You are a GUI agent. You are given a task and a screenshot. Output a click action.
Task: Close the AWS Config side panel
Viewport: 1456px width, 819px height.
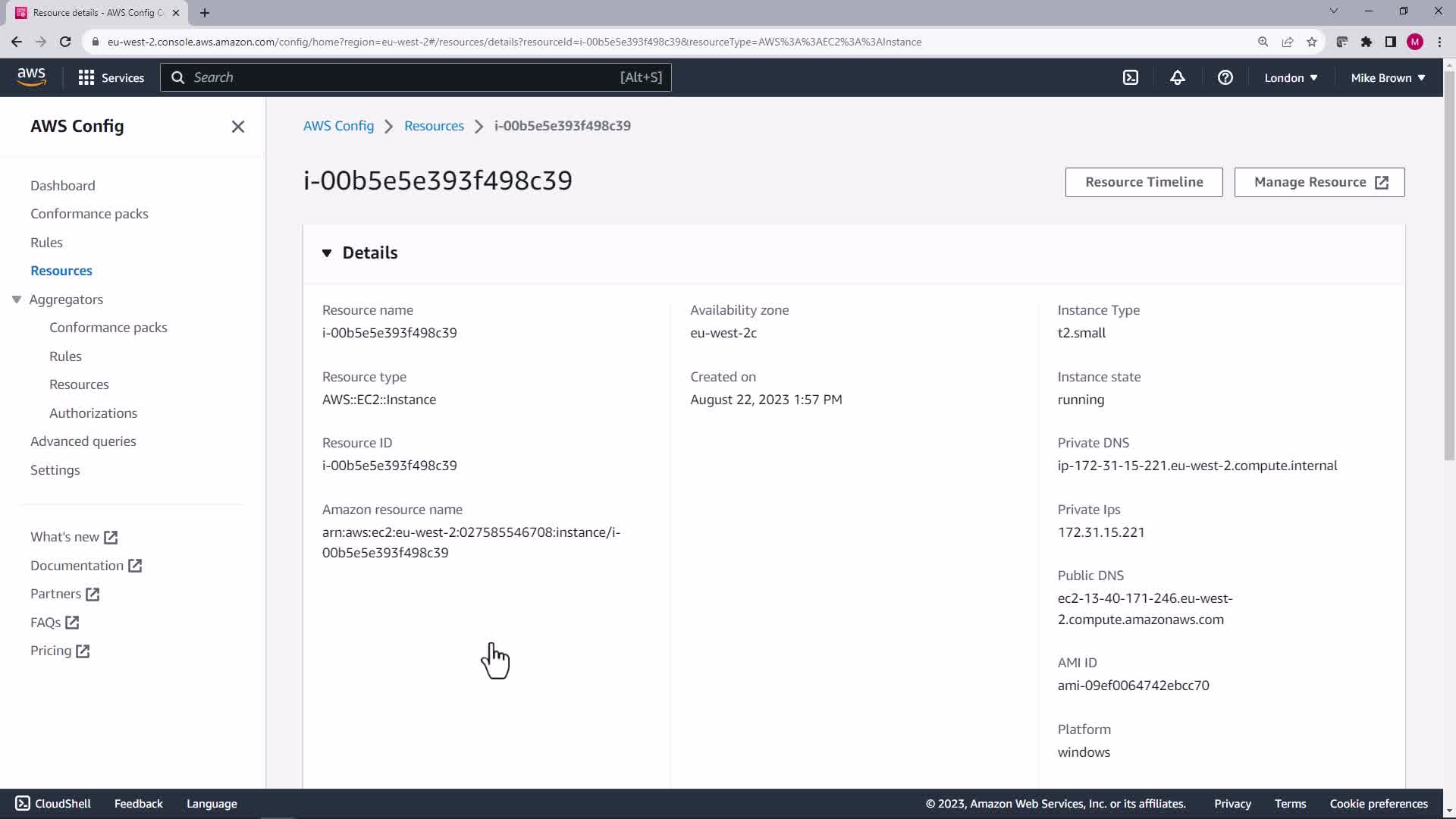pyautogui.click(x=237, y=127)
